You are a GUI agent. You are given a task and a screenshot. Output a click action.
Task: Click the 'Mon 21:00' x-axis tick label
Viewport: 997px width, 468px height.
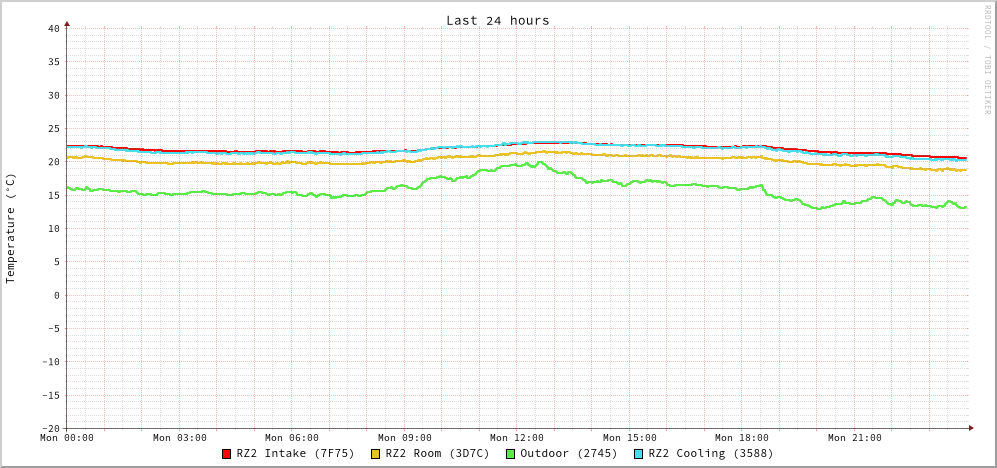pos(854,438)
